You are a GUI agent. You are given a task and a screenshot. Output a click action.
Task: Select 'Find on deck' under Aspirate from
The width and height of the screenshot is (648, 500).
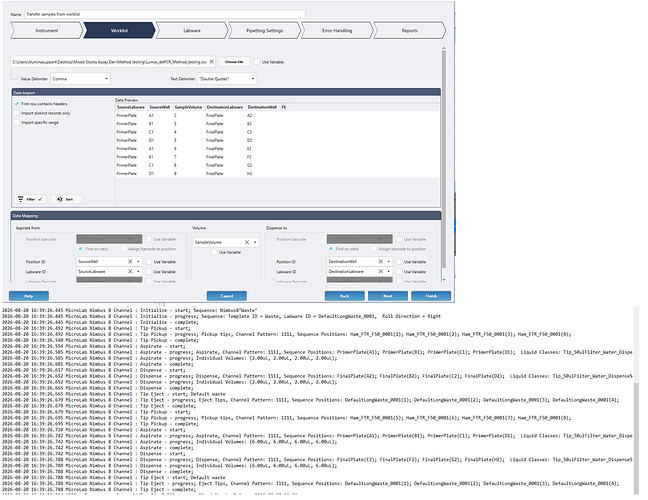(x=81, y=249)
